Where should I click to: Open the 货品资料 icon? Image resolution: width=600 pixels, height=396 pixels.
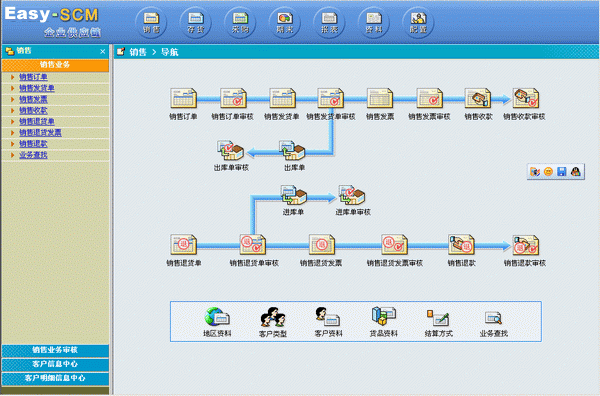(x=383, y=317)
